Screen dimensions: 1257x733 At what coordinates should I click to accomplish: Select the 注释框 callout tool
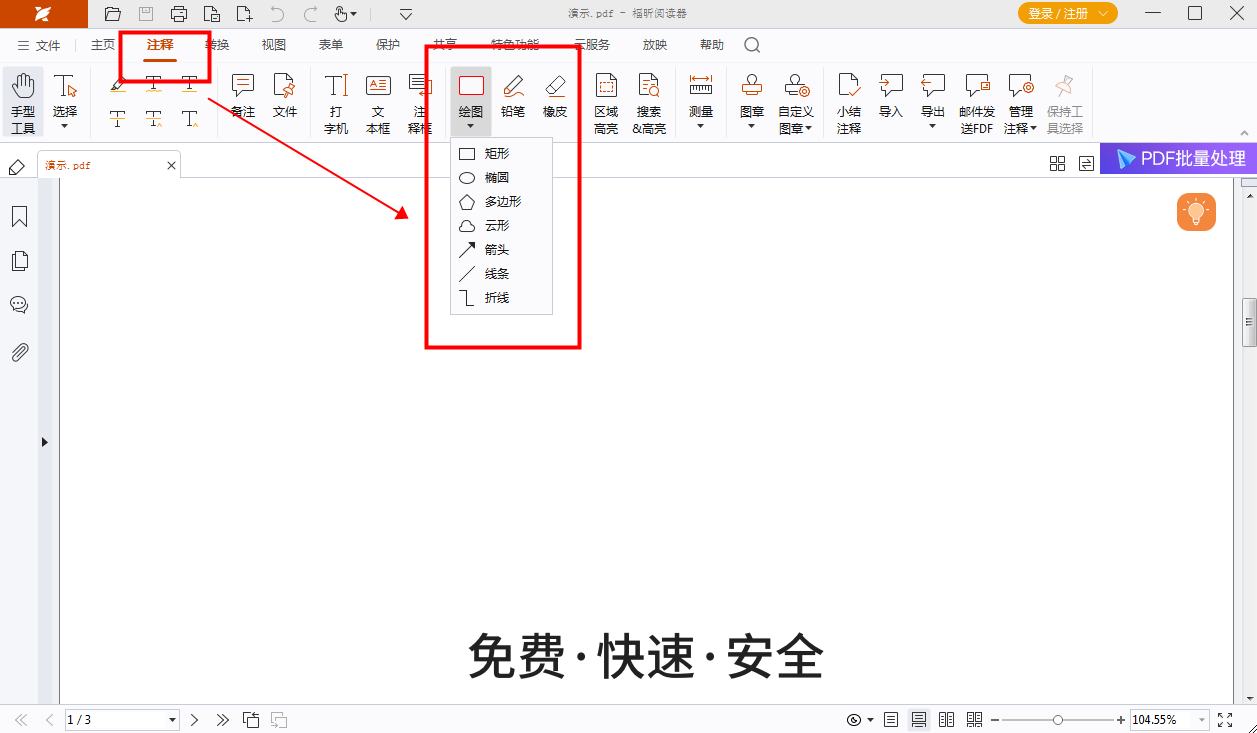pyautogui.click(x=420, y=103)
